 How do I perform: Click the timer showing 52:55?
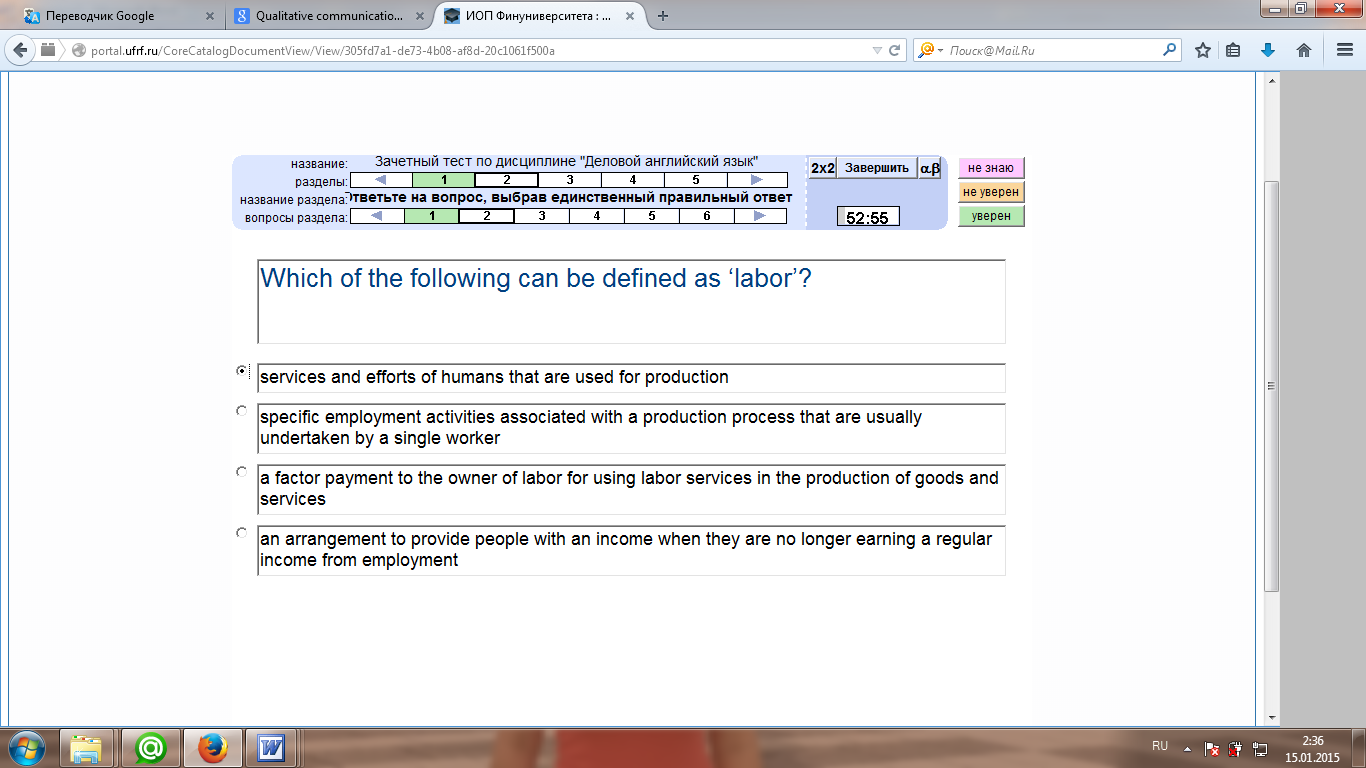point(868,217)
